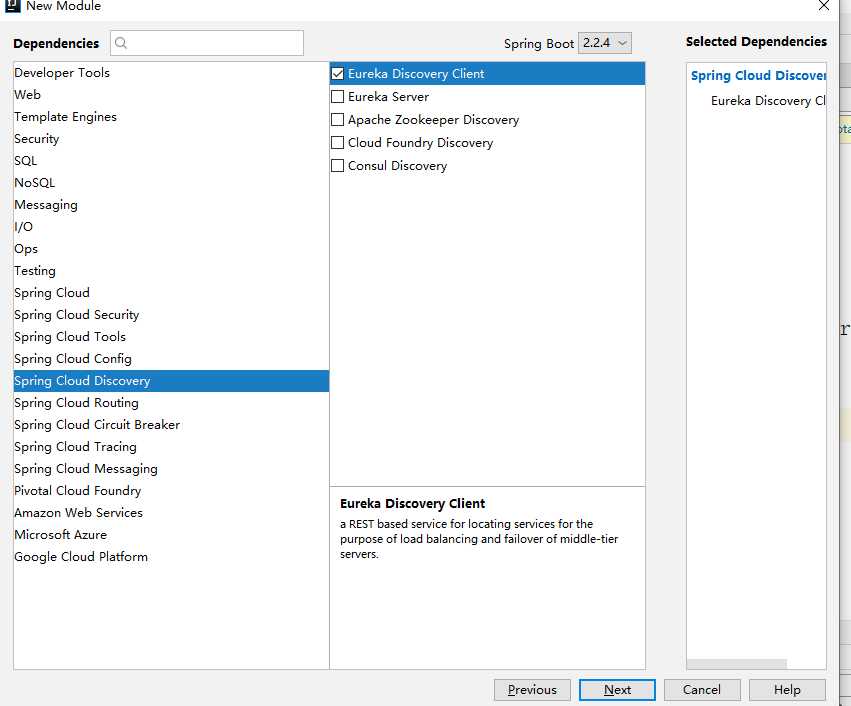The height and width of the screenshot is (706, 851).
Task: Uncheck Eureka Discovery Client checkbox
Action: click(x=338, y=74)
